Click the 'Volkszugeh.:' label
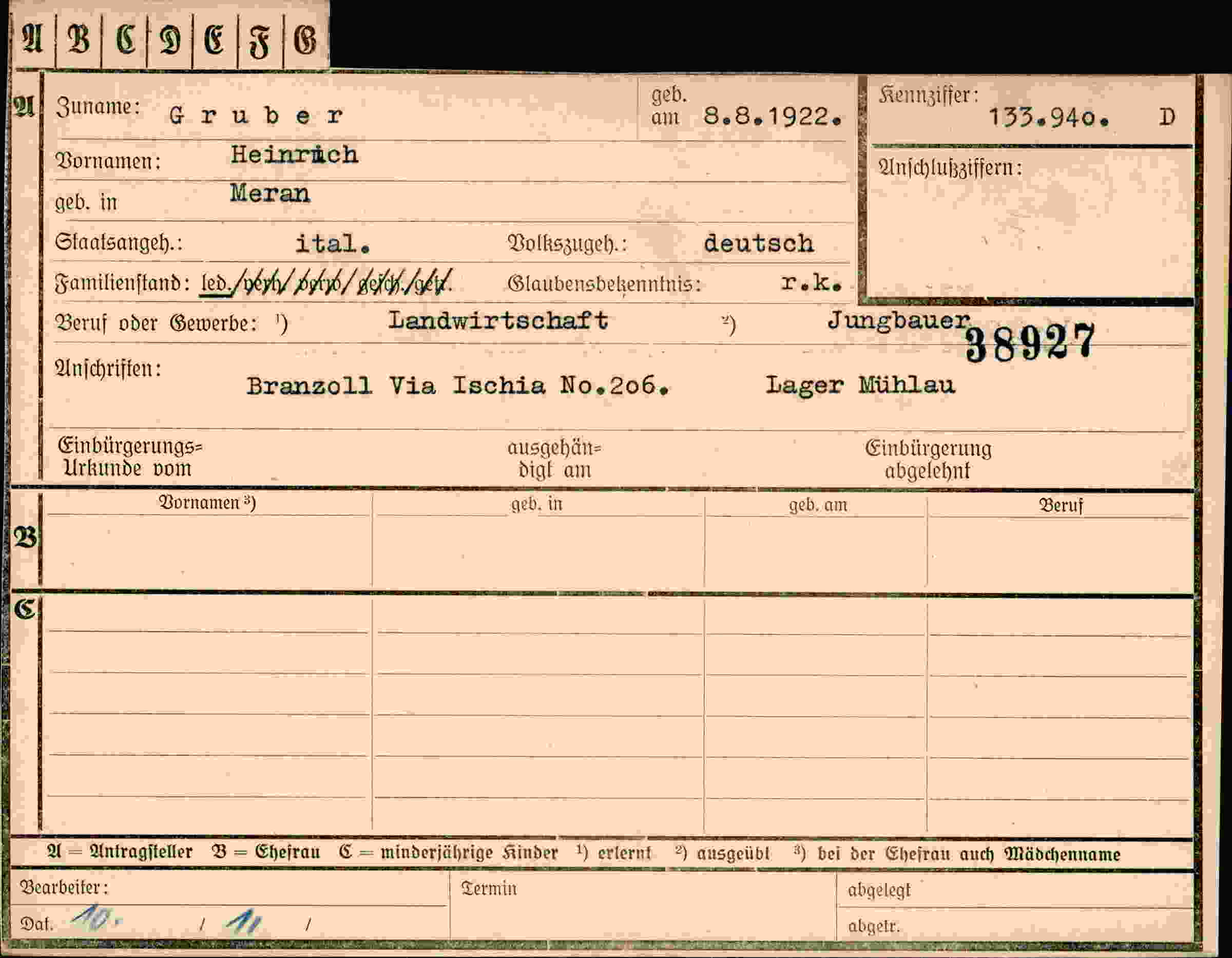This screenshot has width=1232, height=958. point(567,243)
